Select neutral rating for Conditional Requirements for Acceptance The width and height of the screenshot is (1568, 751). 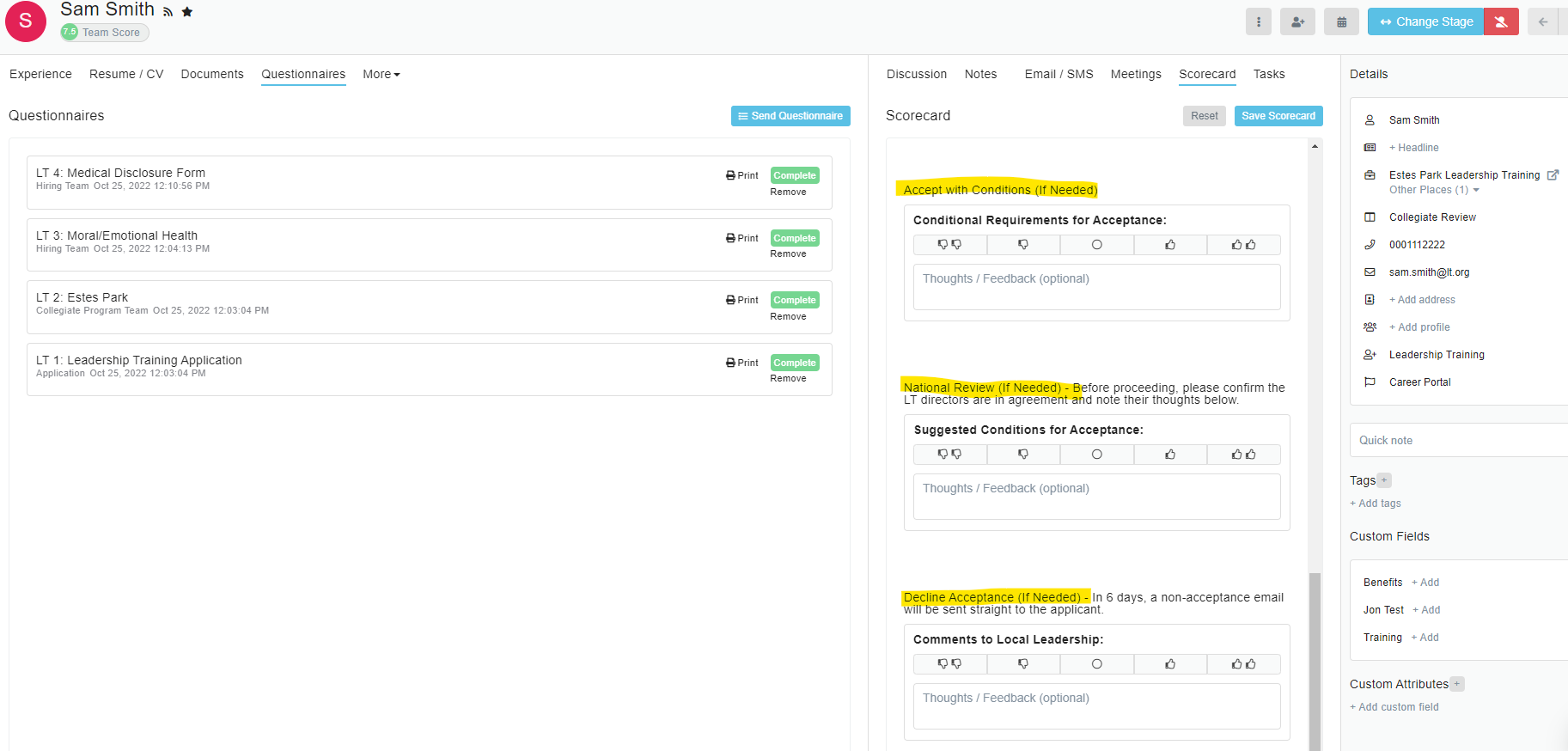point(1096,245)
